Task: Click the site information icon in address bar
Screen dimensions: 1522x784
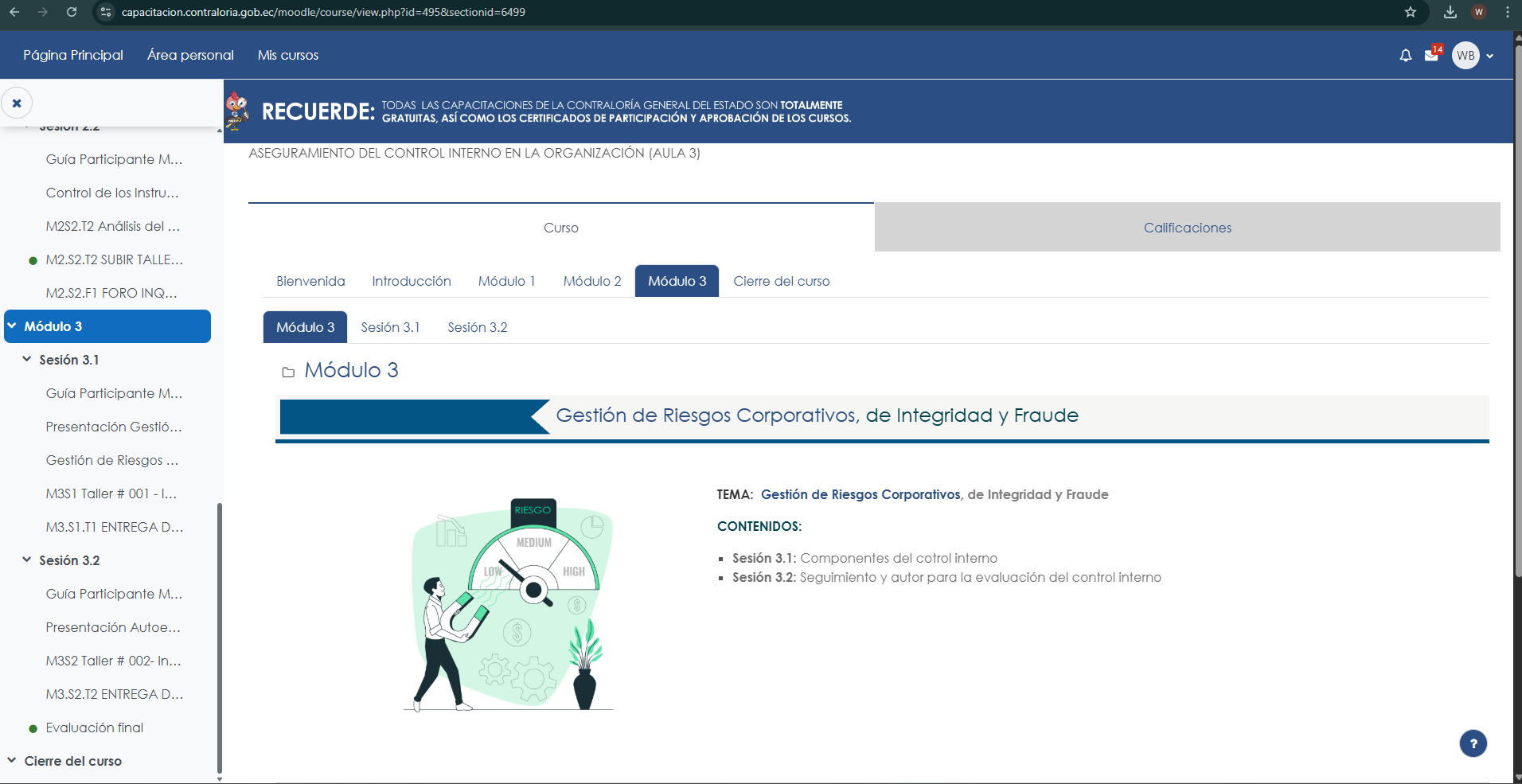Action: 106,12
